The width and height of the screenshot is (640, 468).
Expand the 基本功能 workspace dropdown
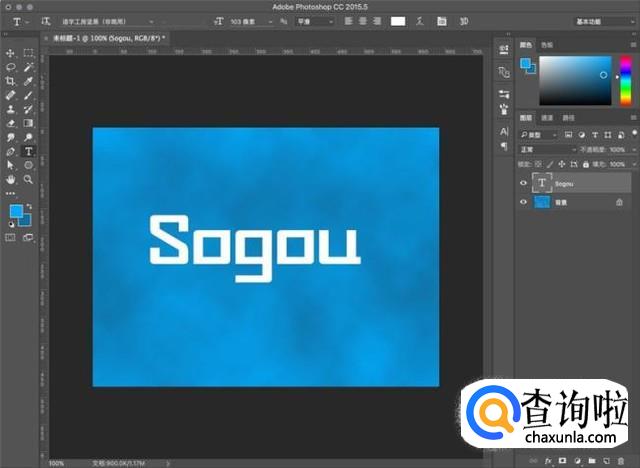(x=599, y=21)
